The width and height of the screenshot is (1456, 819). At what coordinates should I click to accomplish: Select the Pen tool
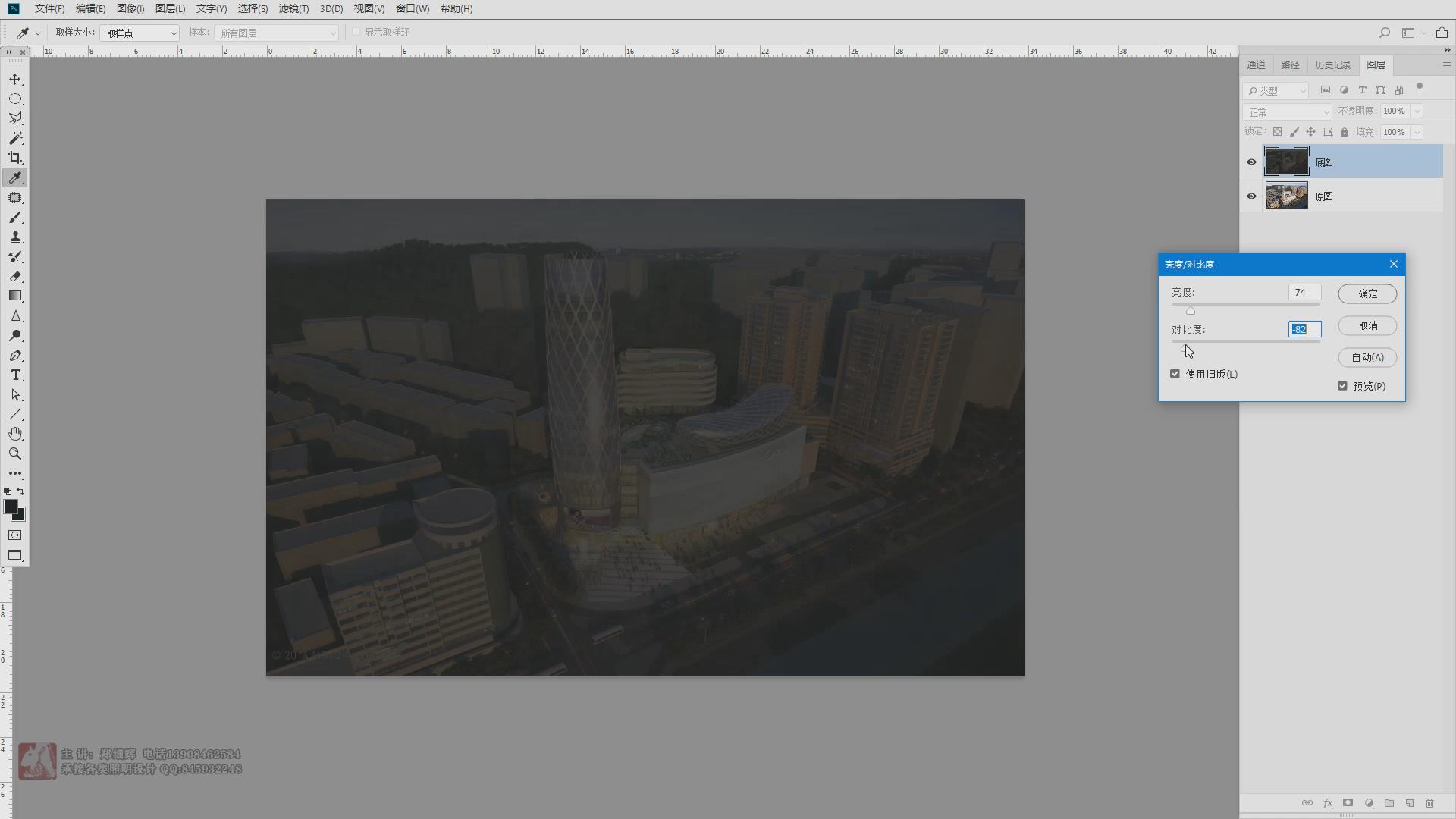(15, 356)
